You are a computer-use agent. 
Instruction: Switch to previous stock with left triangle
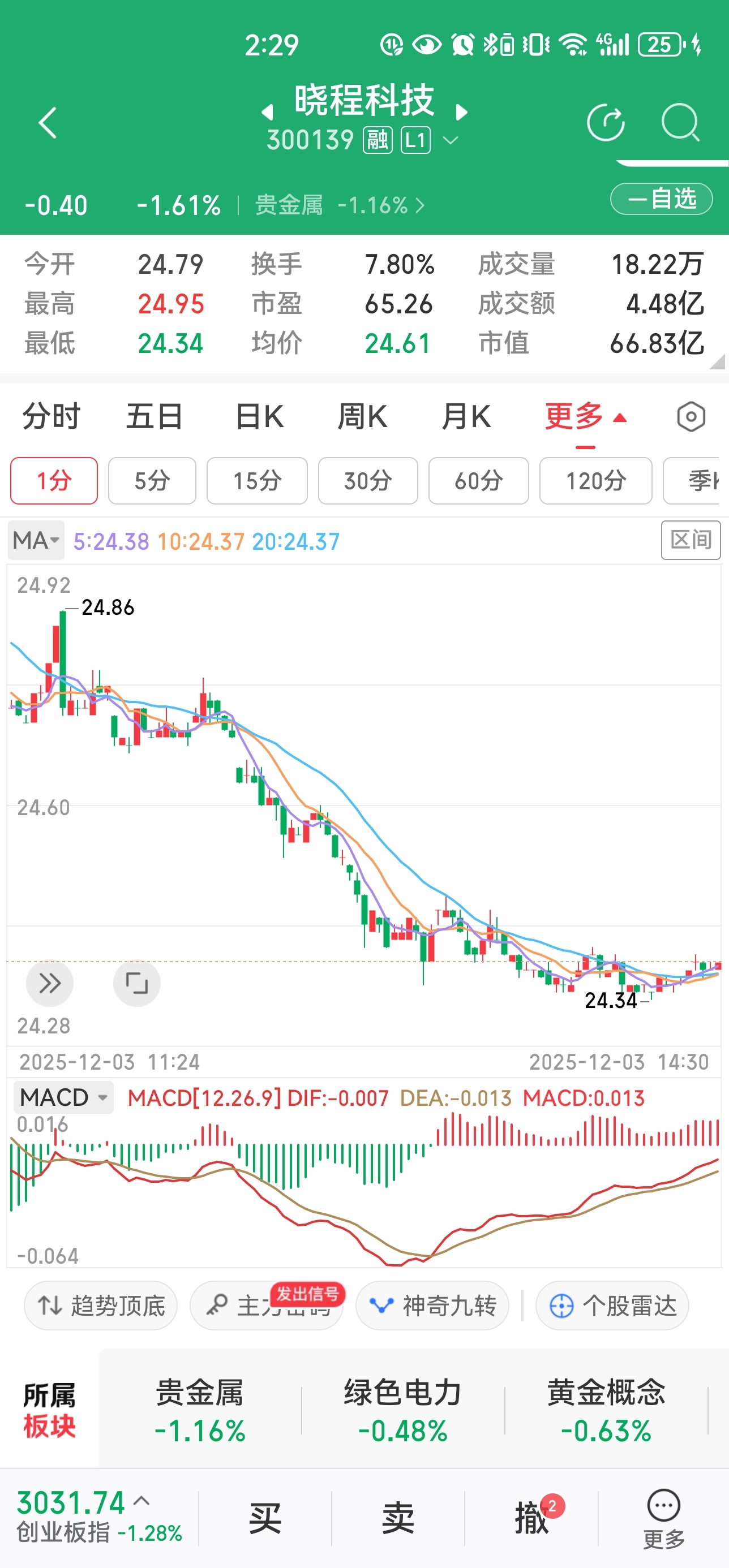267,112
